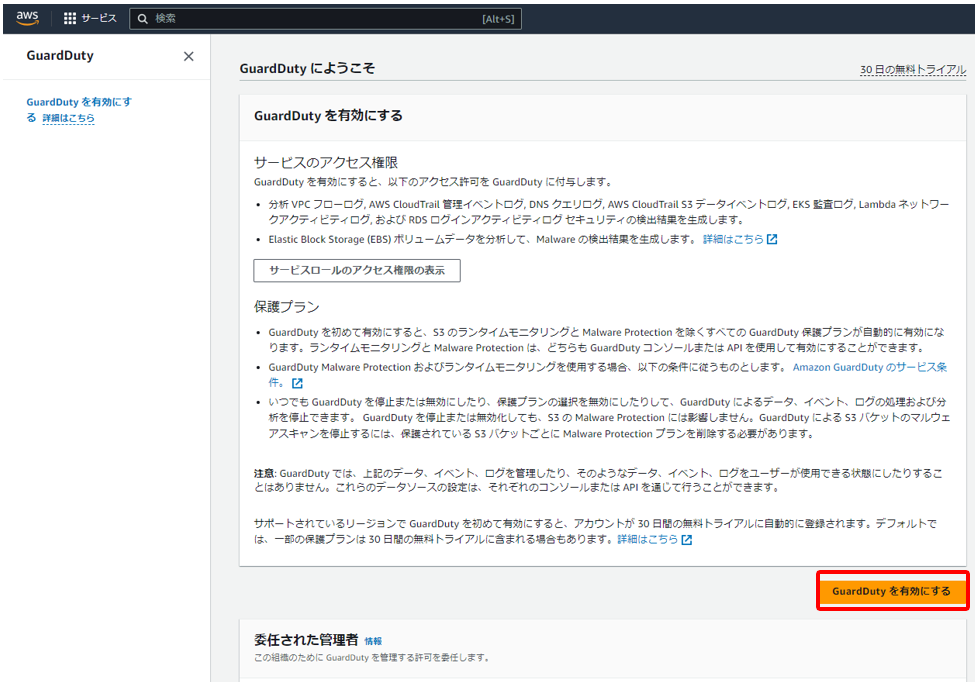Click the GuardDuty sidebar title
This screenshot has height=682, width=975.
(x=60, y=56)
